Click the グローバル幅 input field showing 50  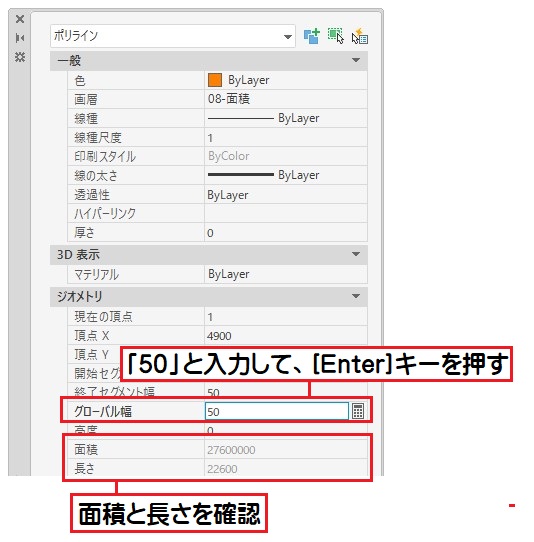[277, 411]
